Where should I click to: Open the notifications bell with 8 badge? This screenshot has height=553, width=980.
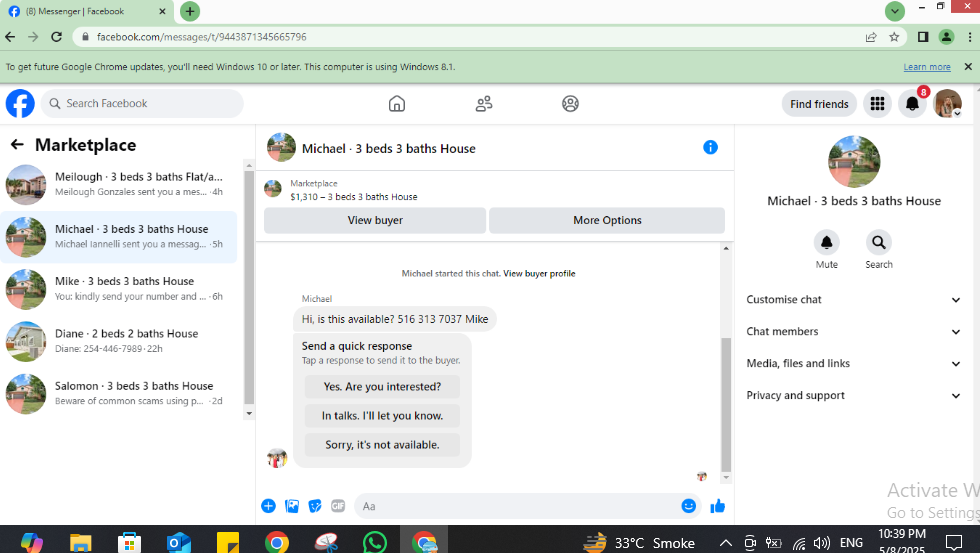coord(912,104)
